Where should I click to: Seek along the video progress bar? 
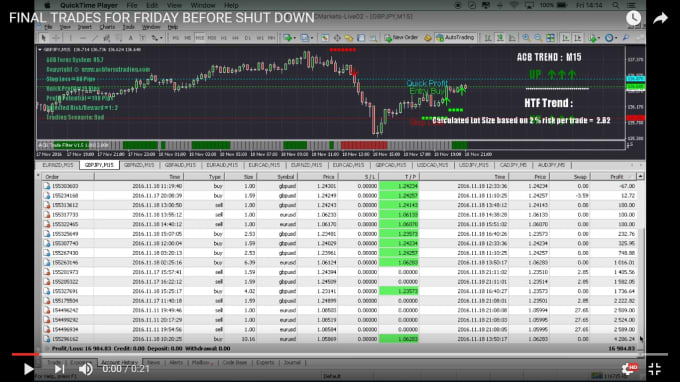[x=340, y=354]
